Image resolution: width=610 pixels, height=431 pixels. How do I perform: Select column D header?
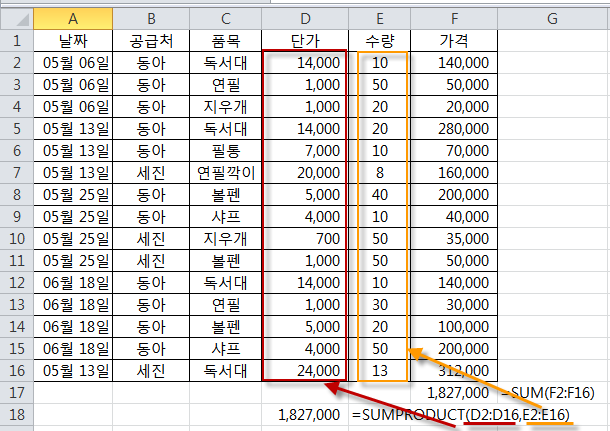coord(305,19)
